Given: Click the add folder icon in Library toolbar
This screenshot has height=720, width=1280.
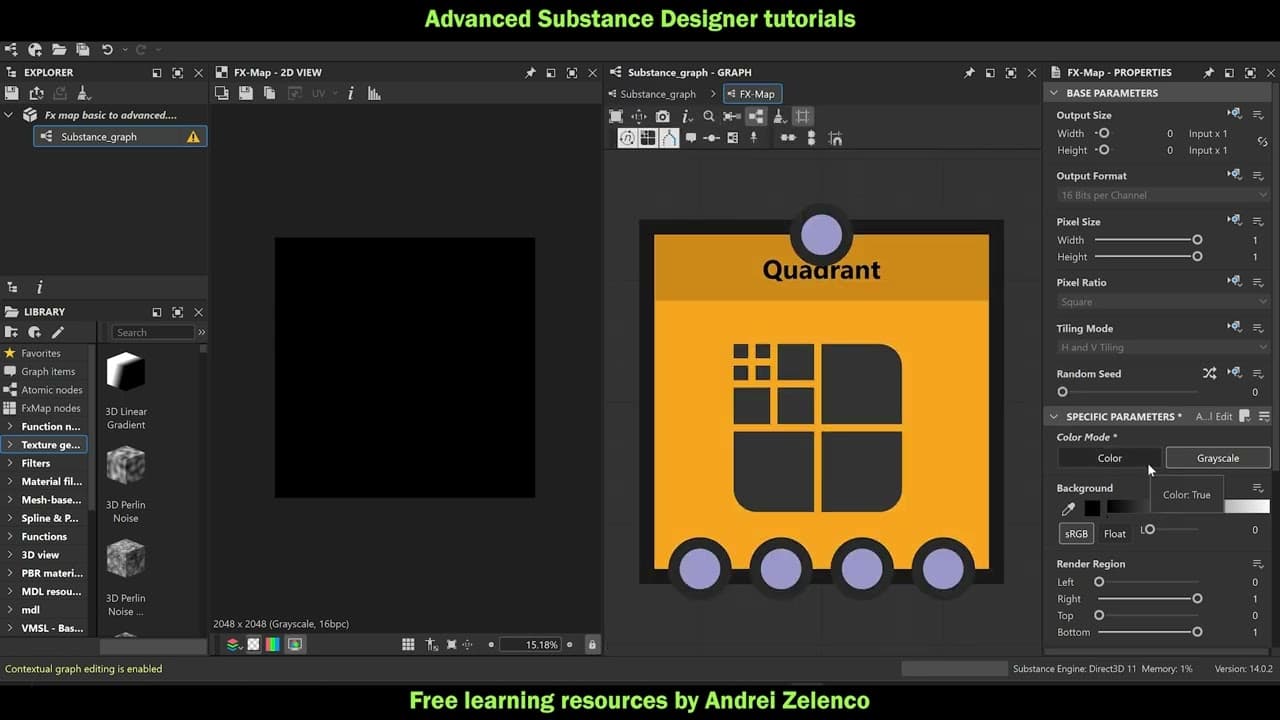Looking at the screenshot, I should pos(12,332).
